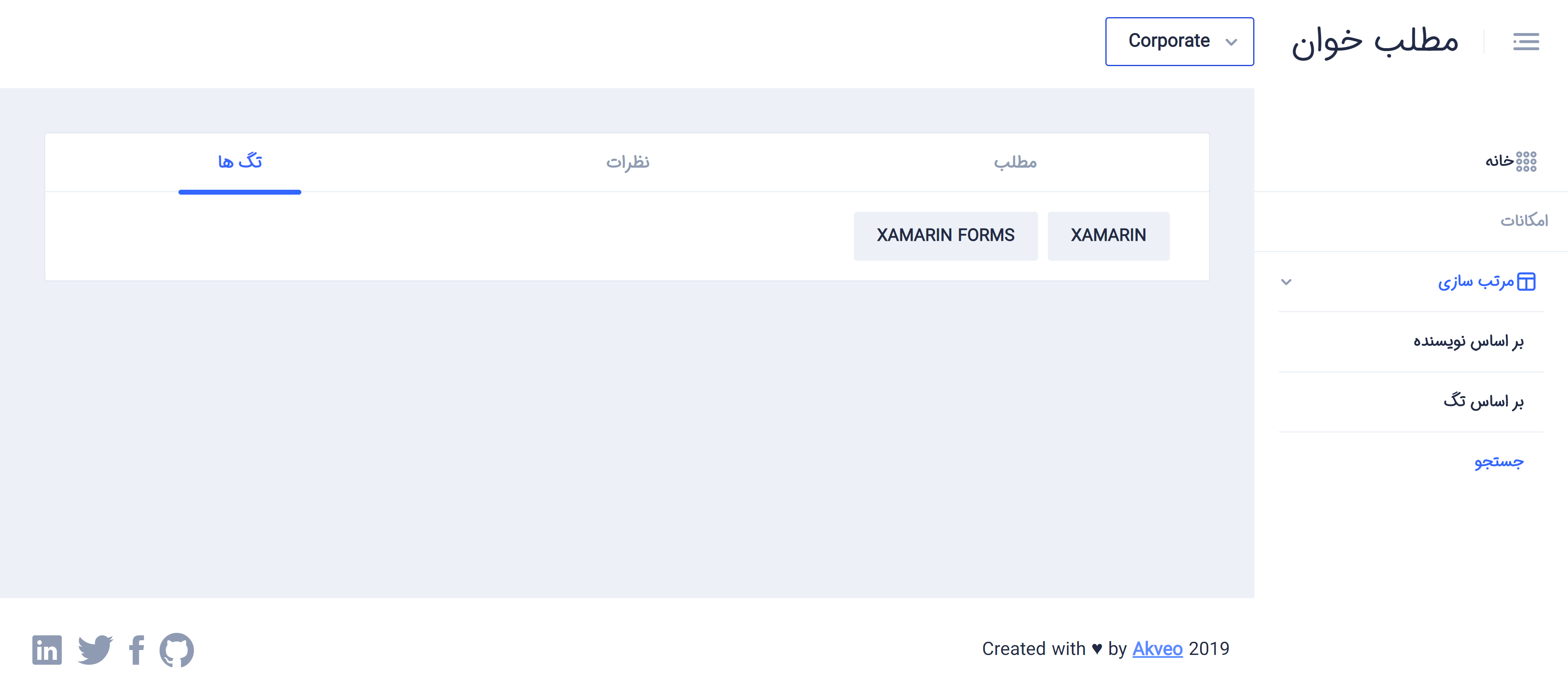Viewport: 1568px width, 699px height.
Task: Select the layout icon beside مرتب سازی
Action: pos(1526,282)
